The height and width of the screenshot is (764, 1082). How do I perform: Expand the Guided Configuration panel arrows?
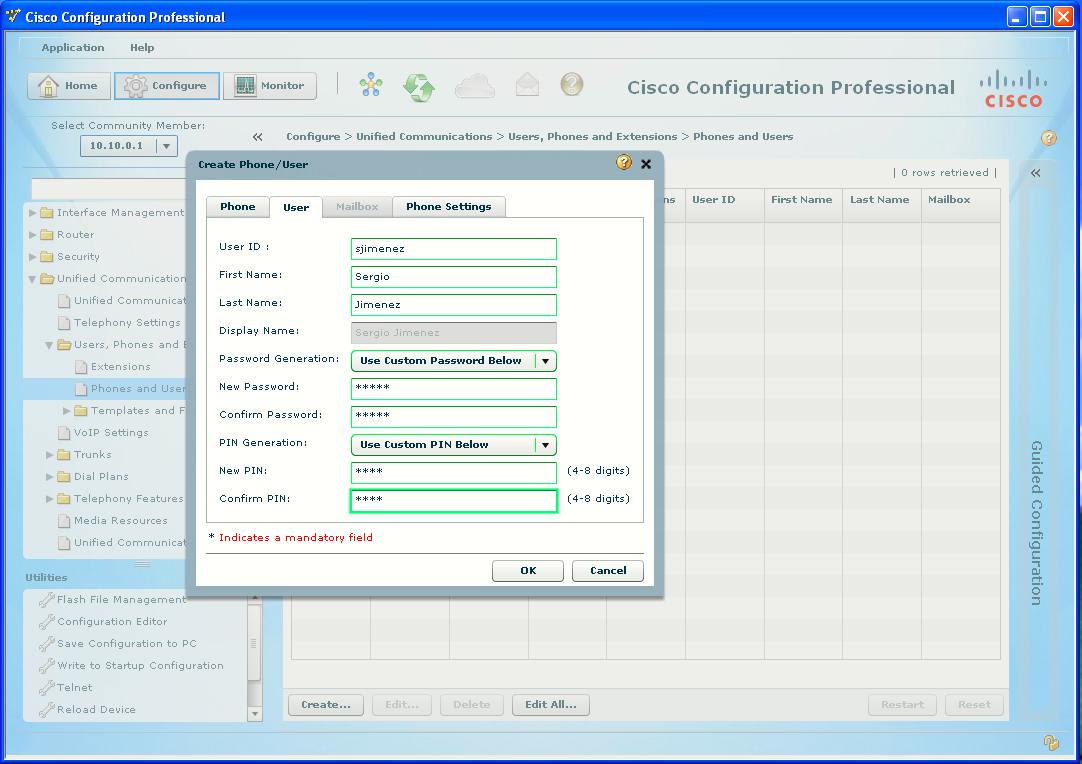1036,173
